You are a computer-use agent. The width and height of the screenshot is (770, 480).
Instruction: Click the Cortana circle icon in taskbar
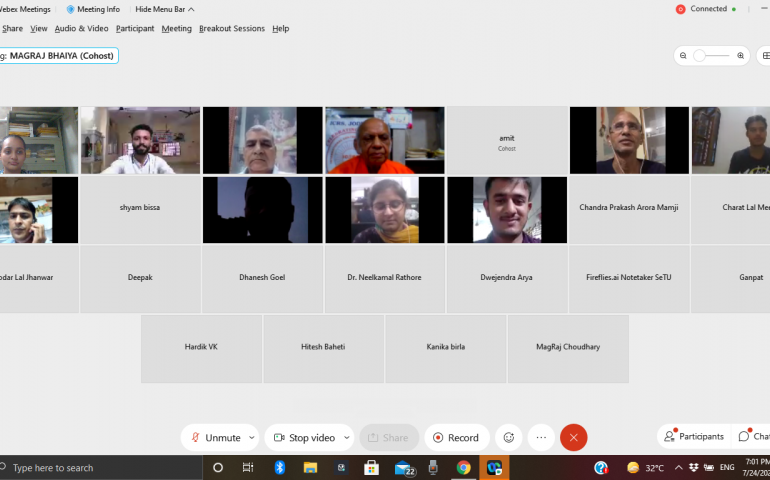pos(218,467)
